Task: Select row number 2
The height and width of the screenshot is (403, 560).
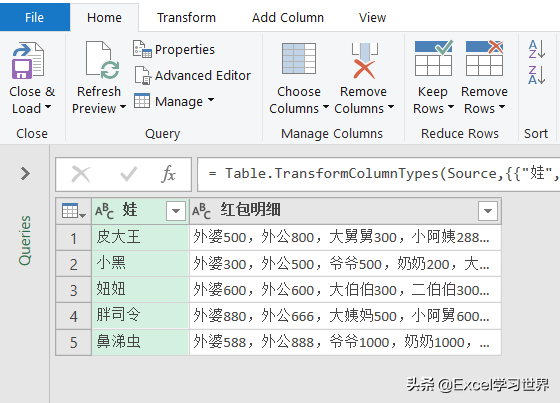Action: [x=74, y=264]
